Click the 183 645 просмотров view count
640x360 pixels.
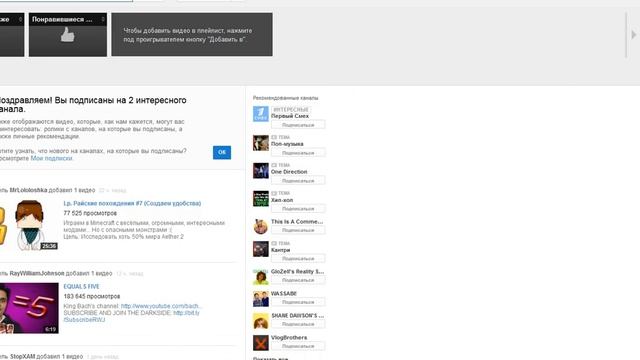pyautogui.click(x=92, y=296)
